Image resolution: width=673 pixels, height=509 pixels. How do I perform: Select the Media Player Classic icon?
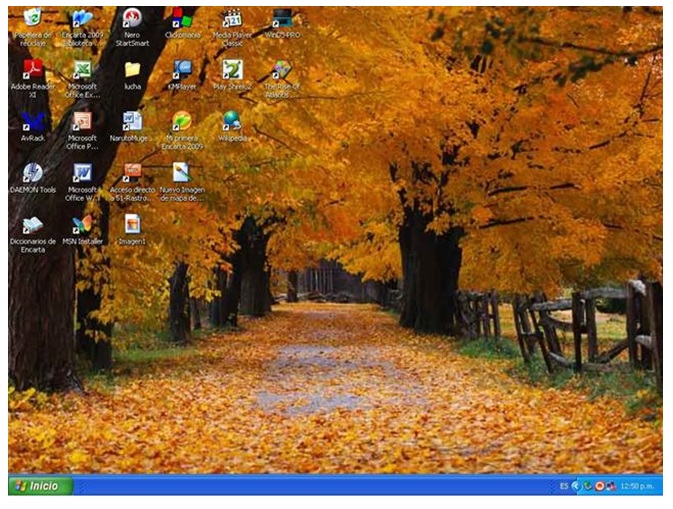(x=232, y=19)
